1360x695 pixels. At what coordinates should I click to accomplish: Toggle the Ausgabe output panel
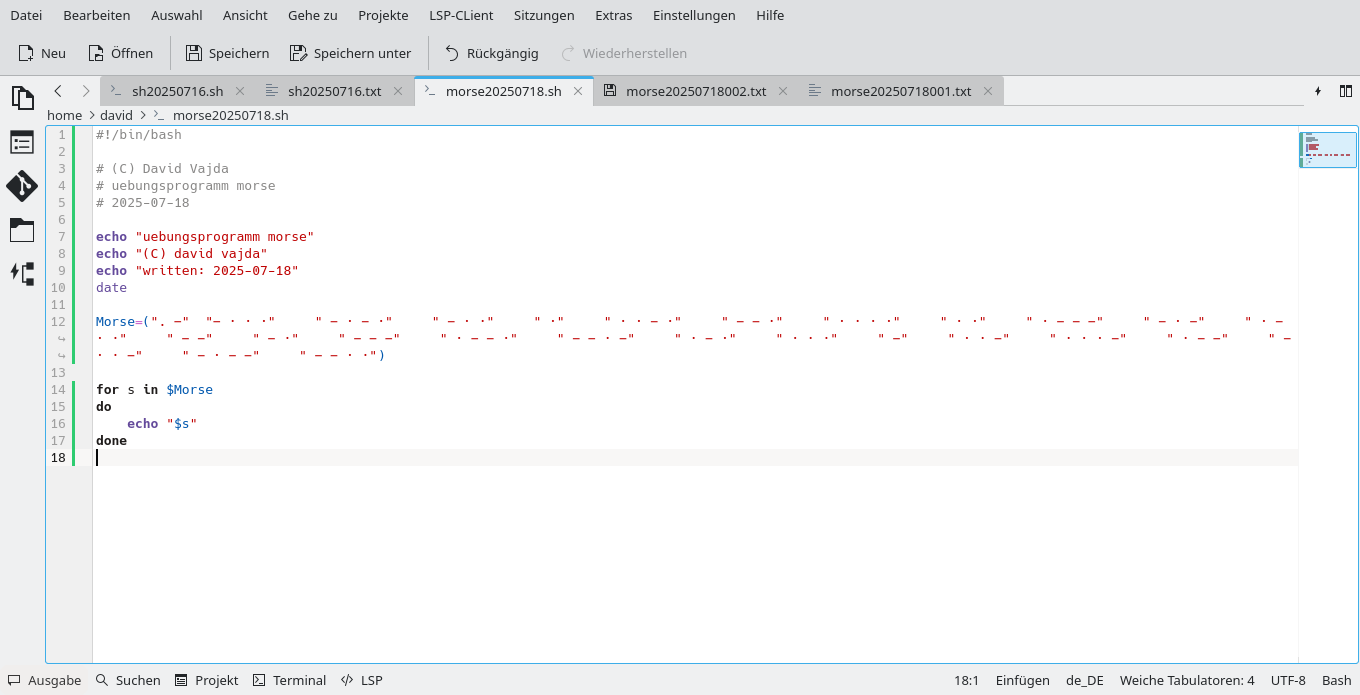pyautogui.click(x=45, y=680)
